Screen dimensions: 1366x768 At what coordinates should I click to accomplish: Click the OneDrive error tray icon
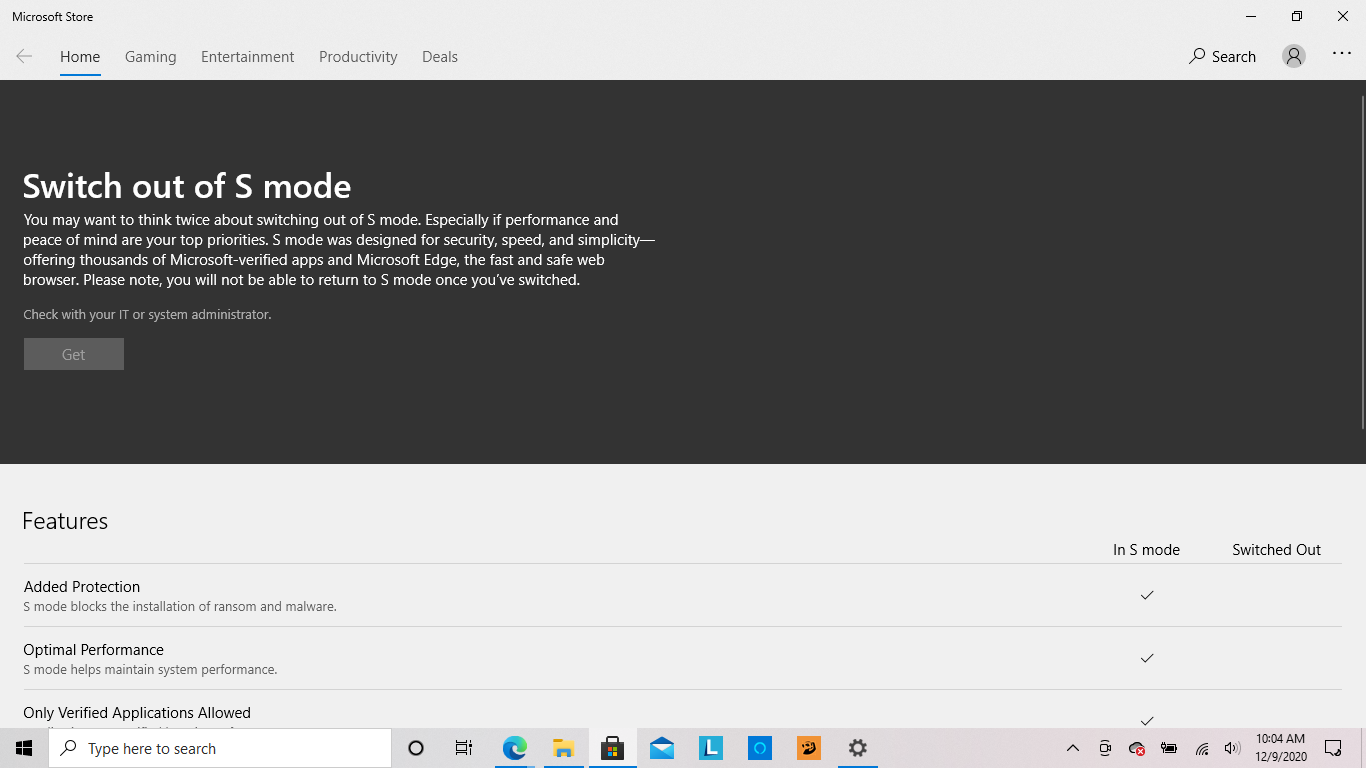[x=1137, y=748]
